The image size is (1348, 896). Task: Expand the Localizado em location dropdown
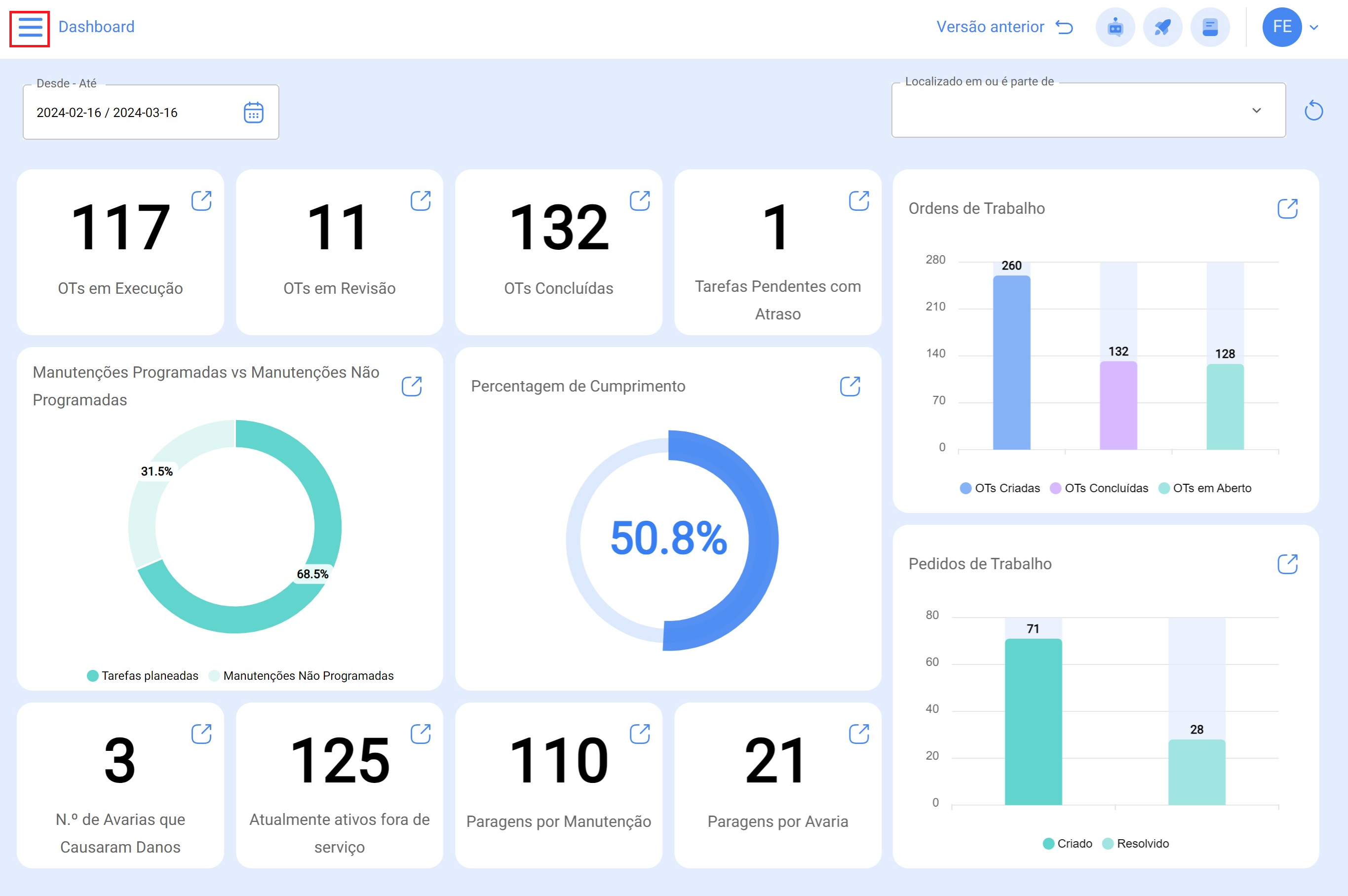click(x=1256, y=110)
